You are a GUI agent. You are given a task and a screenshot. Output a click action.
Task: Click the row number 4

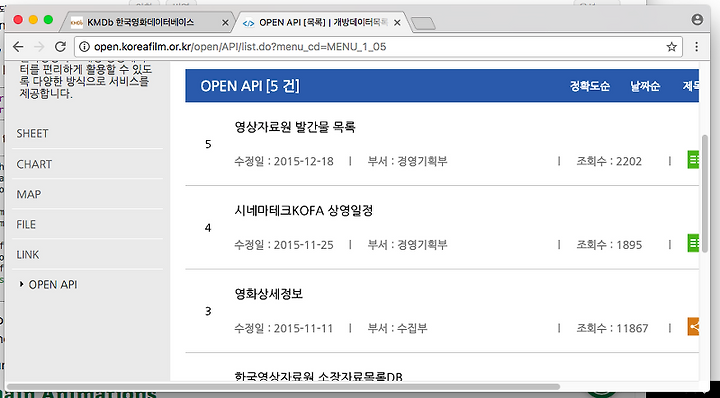point(208,228)
